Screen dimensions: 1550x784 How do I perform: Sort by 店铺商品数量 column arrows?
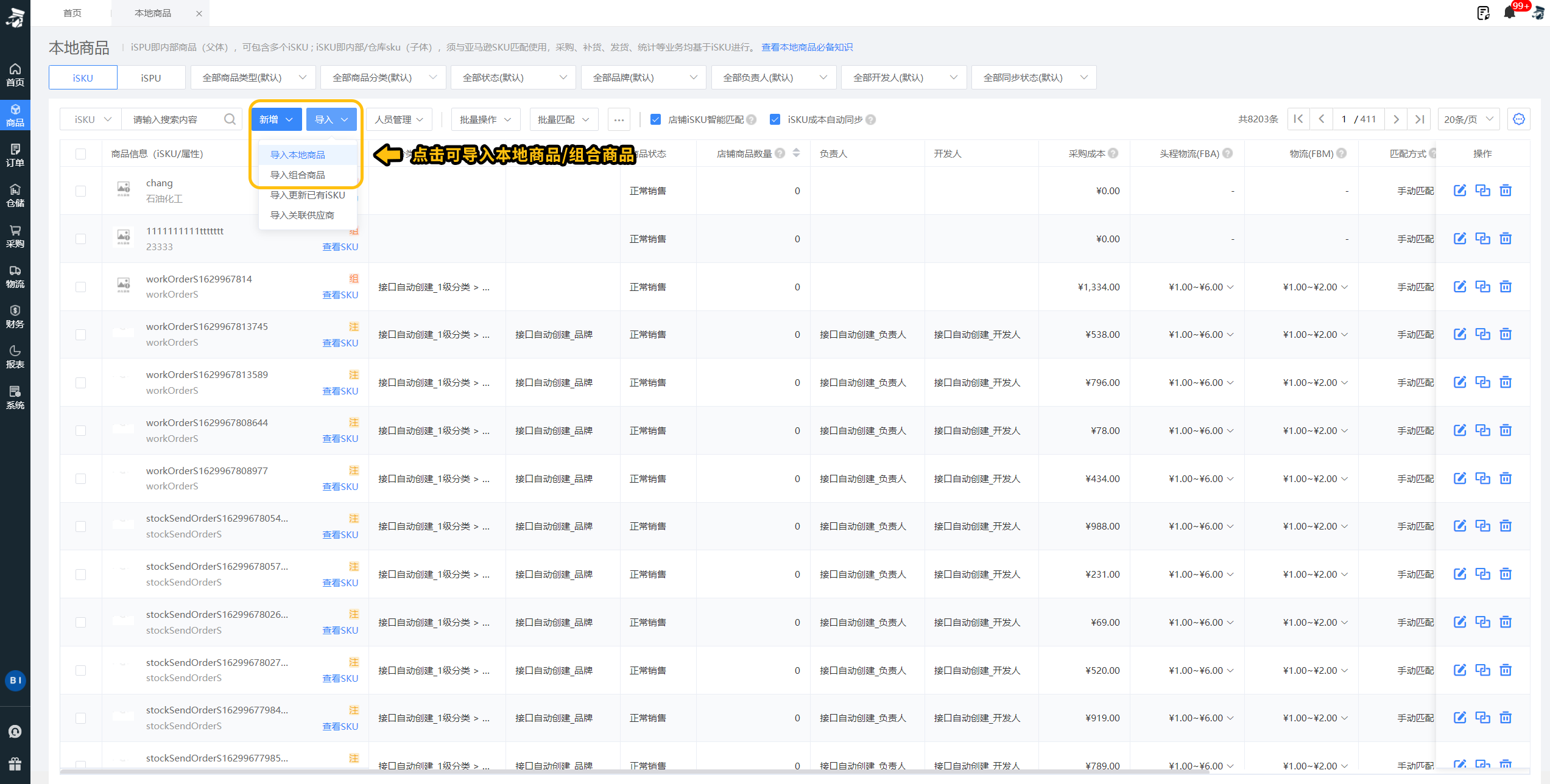click(x=796, y=153)
